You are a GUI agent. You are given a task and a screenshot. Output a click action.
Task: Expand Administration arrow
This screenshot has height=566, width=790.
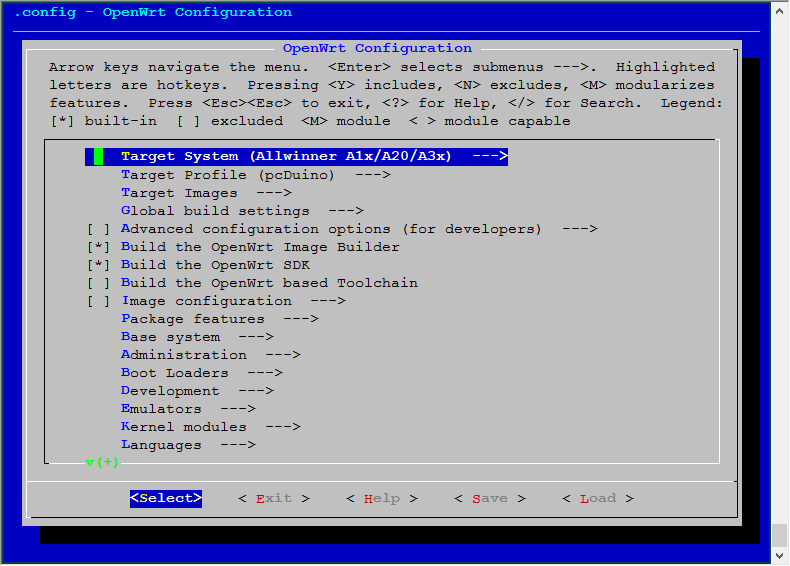tap(283, 355)
